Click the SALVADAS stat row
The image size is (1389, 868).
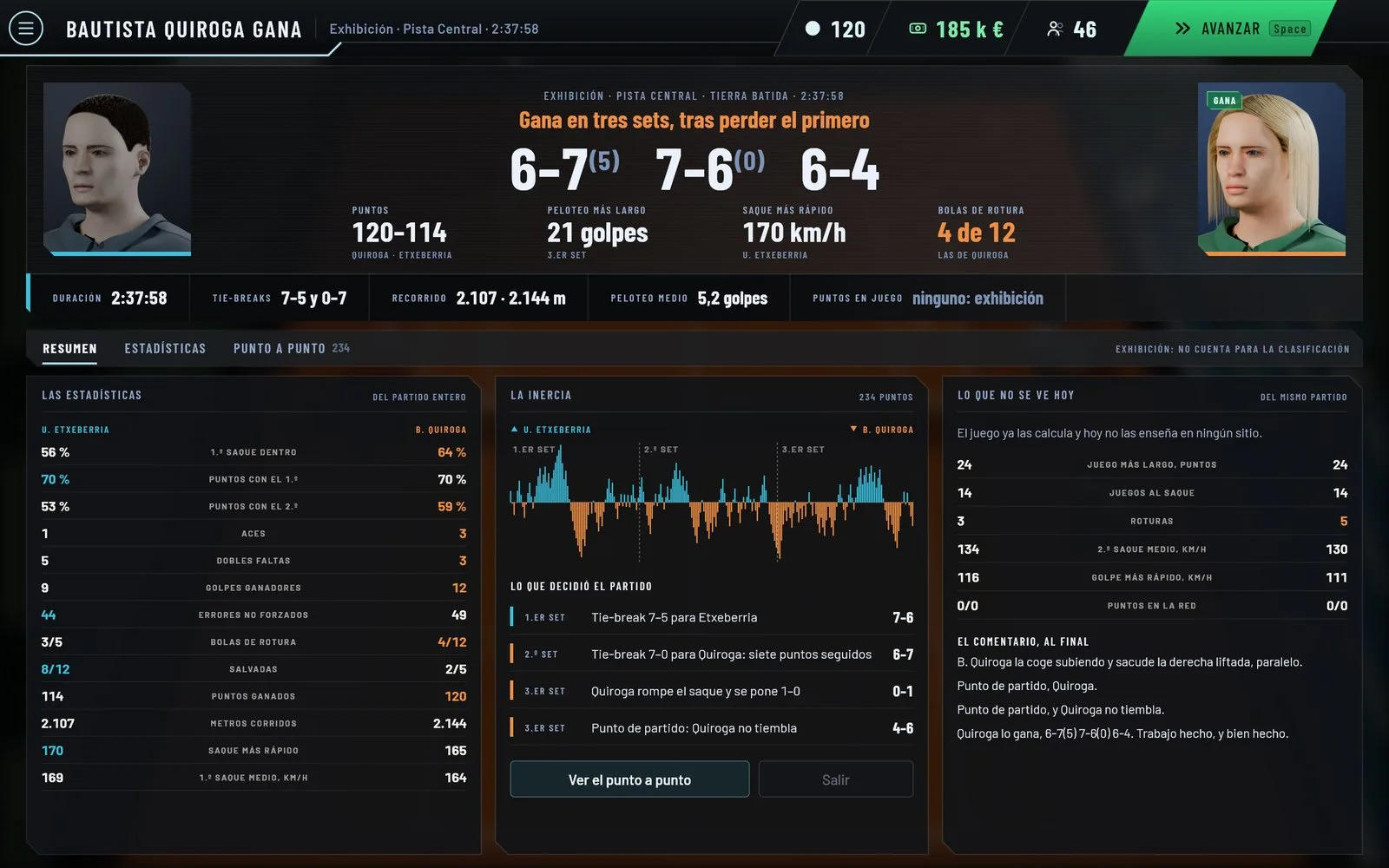tap(253, 669)
